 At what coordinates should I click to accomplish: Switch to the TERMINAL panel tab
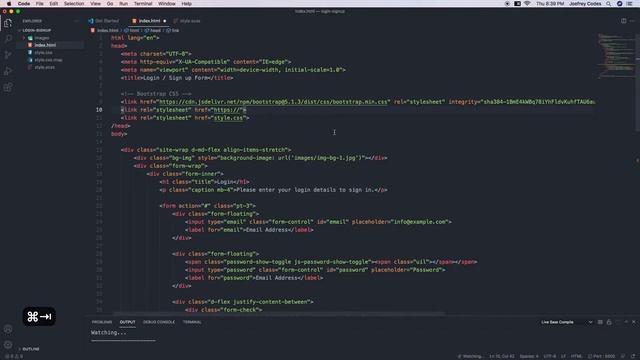pyautogui.click(x=192, y=322)
